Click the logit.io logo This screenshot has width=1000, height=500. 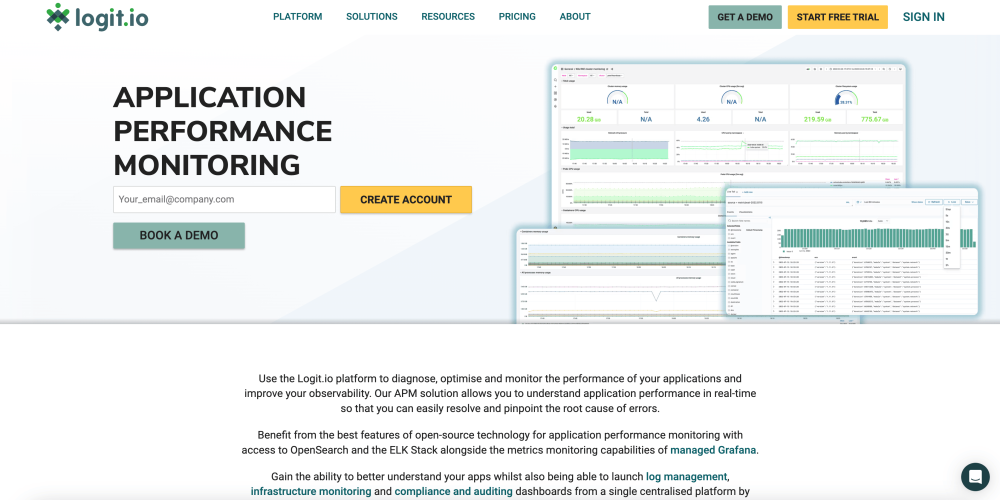point(97,17)
